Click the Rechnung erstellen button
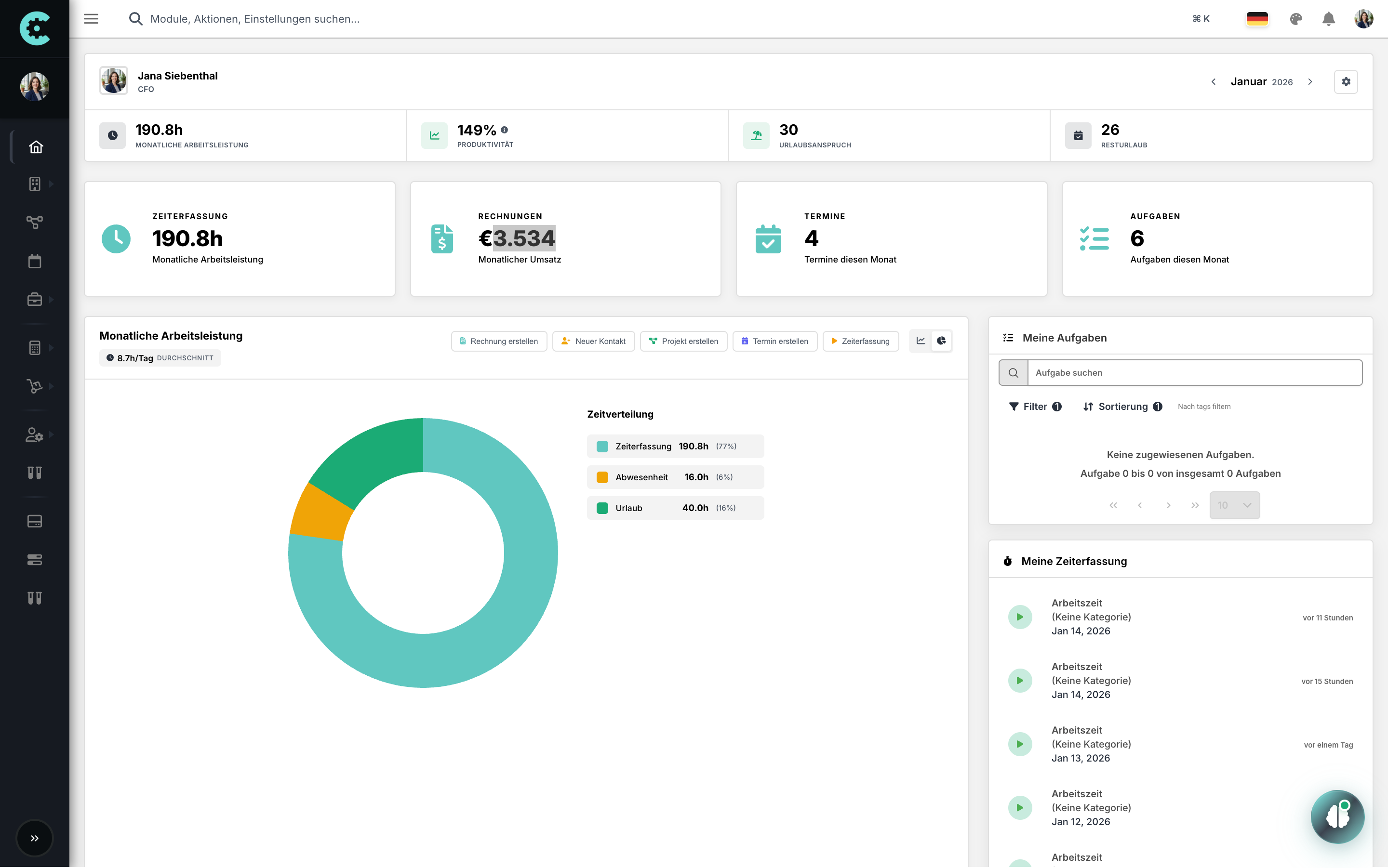 point(498,341)
